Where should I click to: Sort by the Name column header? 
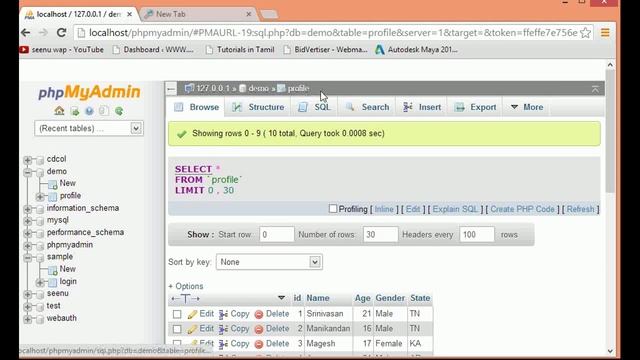click(318, 298)
